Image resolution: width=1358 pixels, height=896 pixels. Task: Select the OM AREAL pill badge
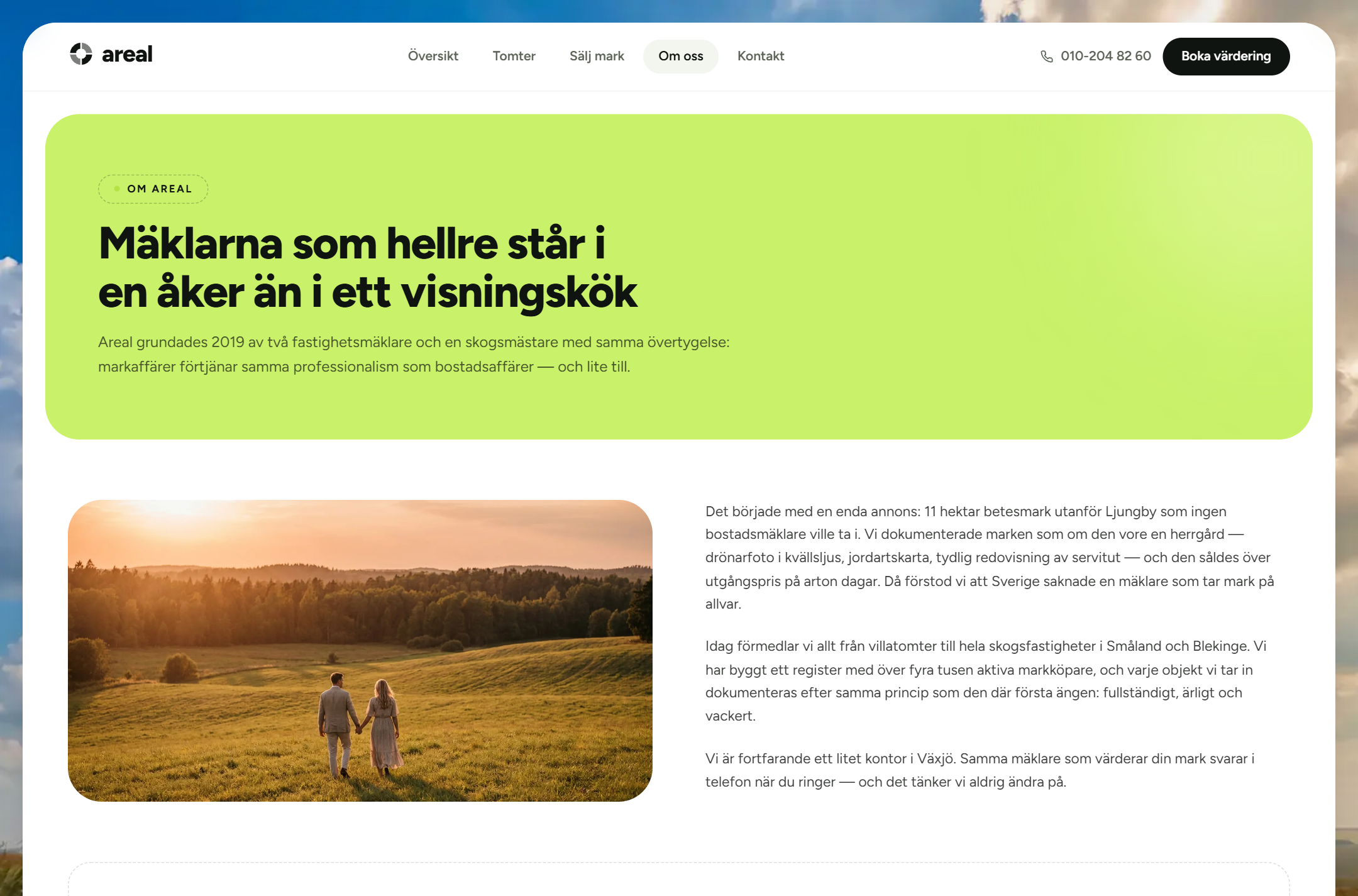[x=153, y=189]
